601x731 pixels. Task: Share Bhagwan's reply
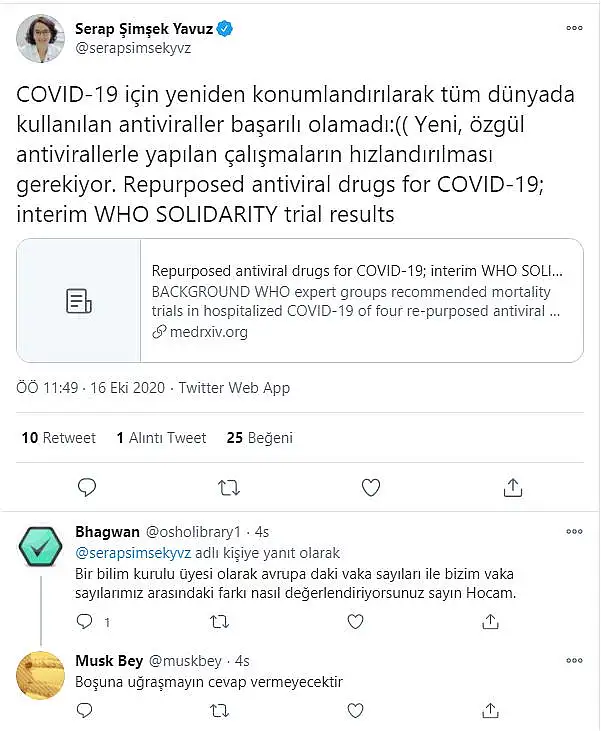[x=490, y=621]
